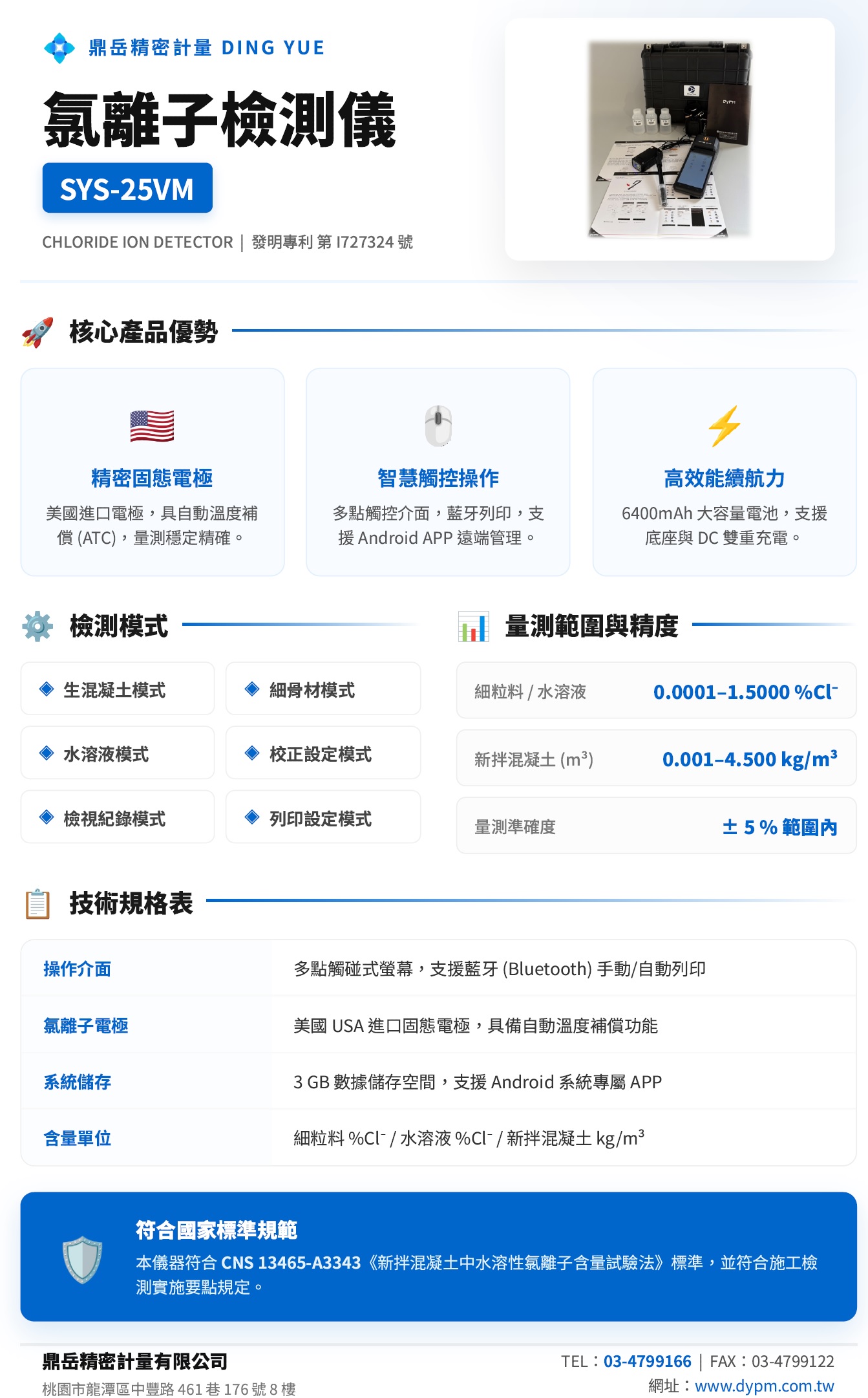Select the 水溶液模式 mode card

[118, 753]
